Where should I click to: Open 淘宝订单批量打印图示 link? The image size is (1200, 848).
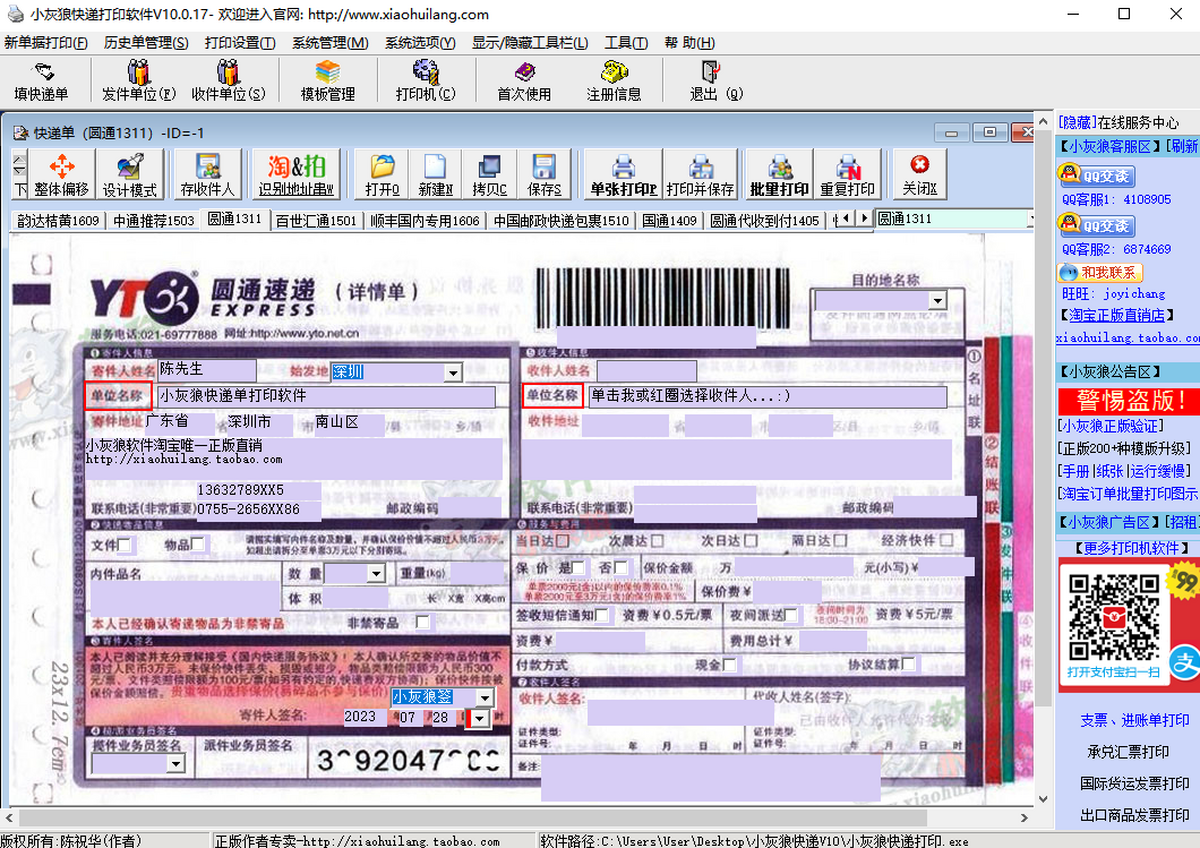point(1129,493)
